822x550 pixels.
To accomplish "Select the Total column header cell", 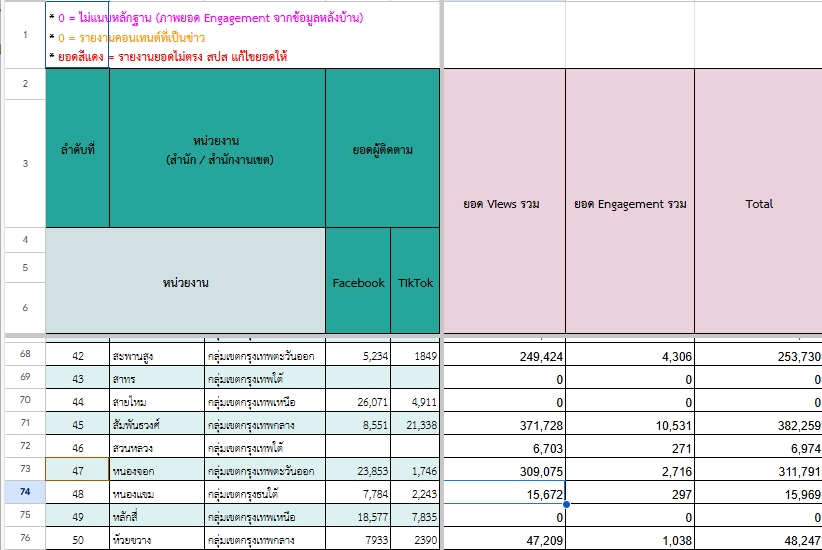I will click(x=758, y=204).
